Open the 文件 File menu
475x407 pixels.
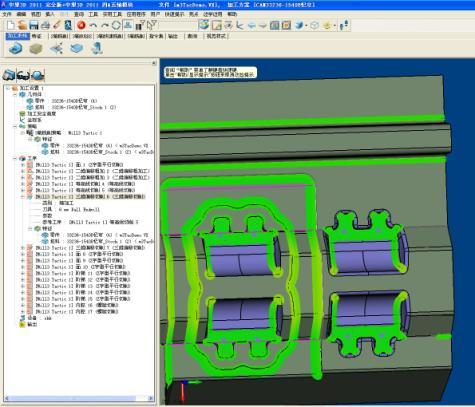[7, 14]
